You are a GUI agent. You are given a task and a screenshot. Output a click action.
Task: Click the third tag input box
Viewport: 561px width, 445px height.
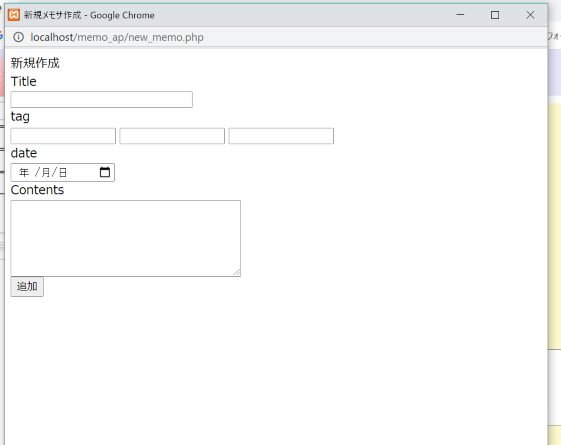pyautogui.click(x=281, y=136)
